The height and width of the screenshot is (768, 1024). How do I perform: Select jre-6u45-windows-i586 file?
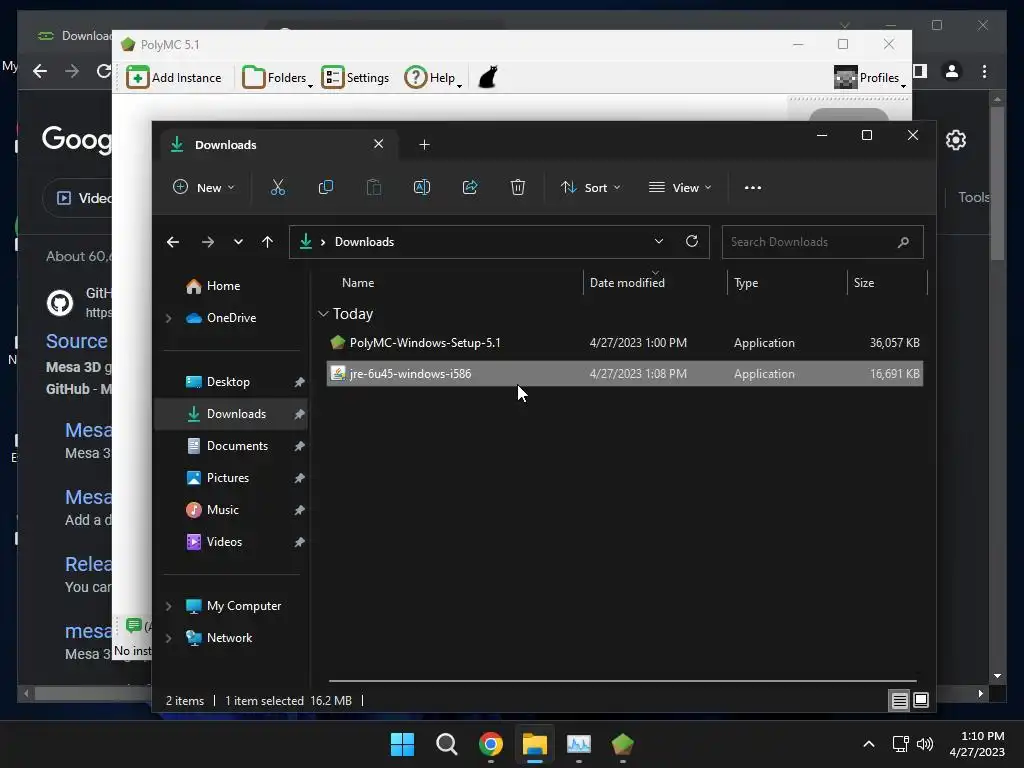tap(624, 374)
